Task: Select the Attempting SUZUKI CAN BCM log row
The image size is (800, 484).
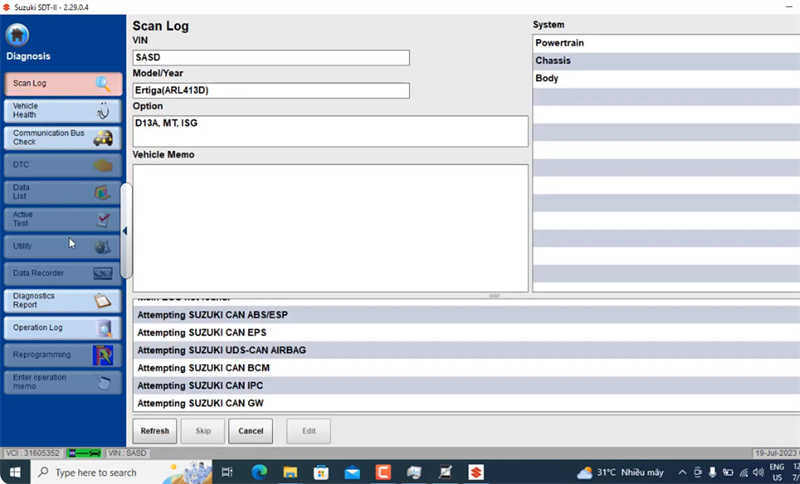Action: pos(466,368)
